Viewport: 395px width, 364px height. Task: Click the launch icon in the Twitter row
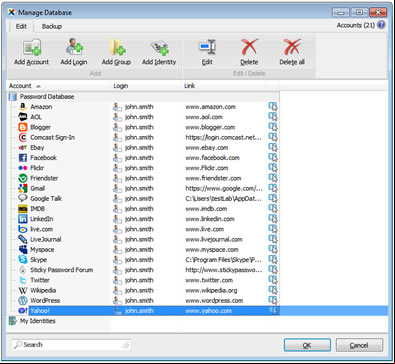point(273,280)
